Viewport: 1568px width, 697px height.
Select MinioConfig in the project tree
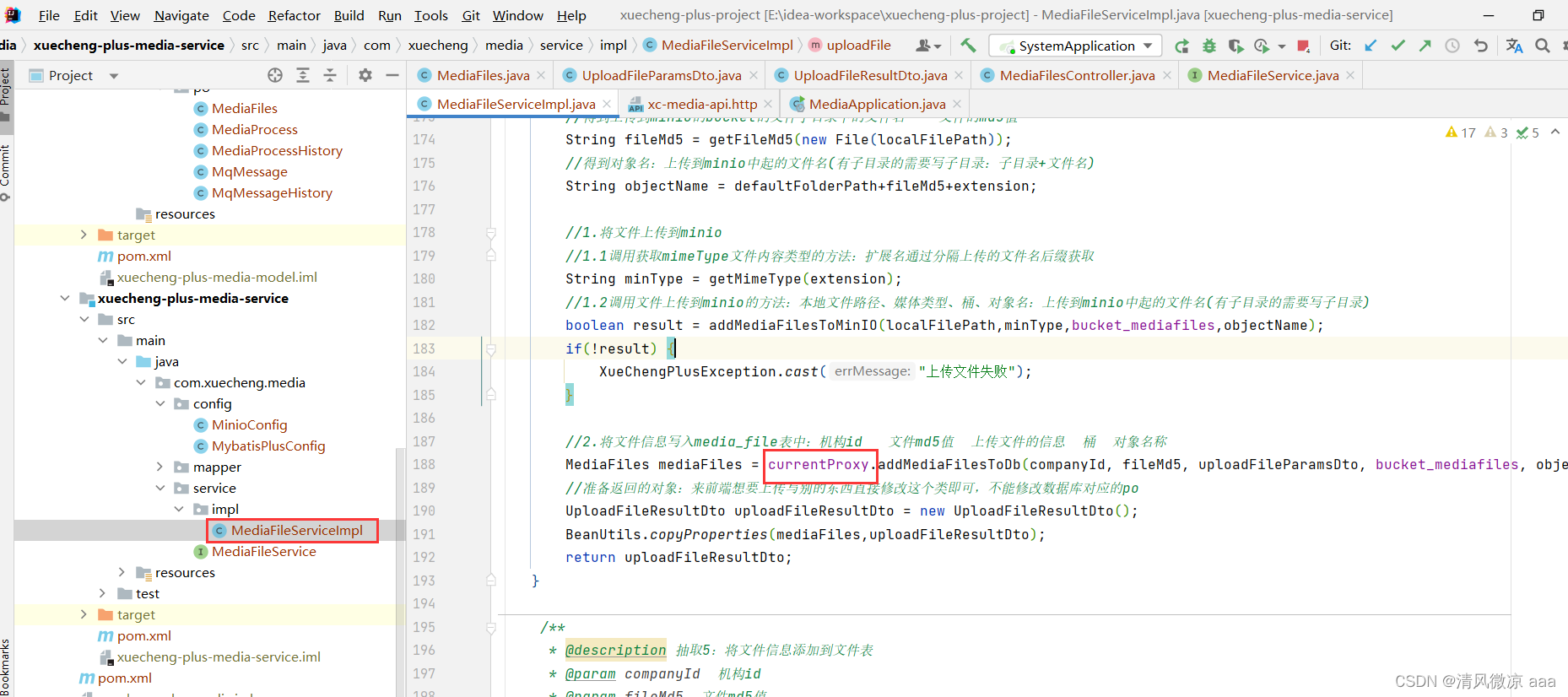(x=249, y=424)
